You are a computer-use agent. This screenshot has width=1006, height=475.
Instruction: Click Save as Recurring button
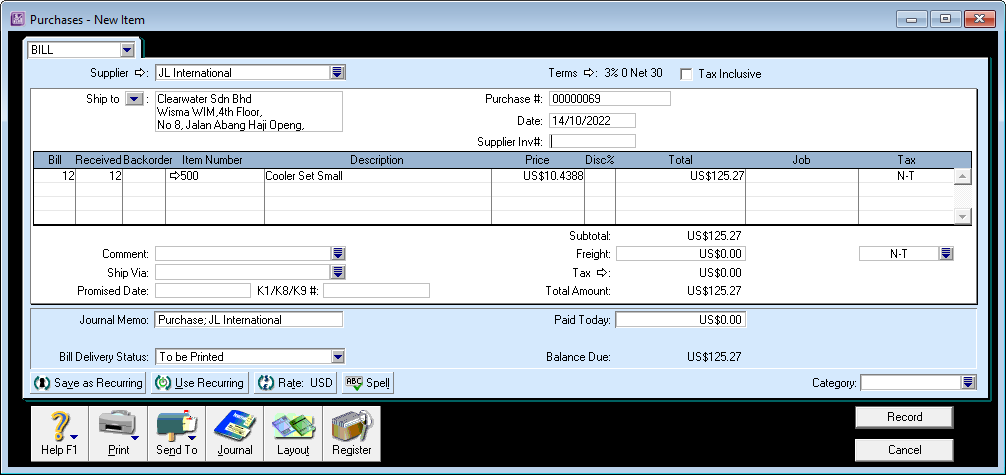click(89, 382)
